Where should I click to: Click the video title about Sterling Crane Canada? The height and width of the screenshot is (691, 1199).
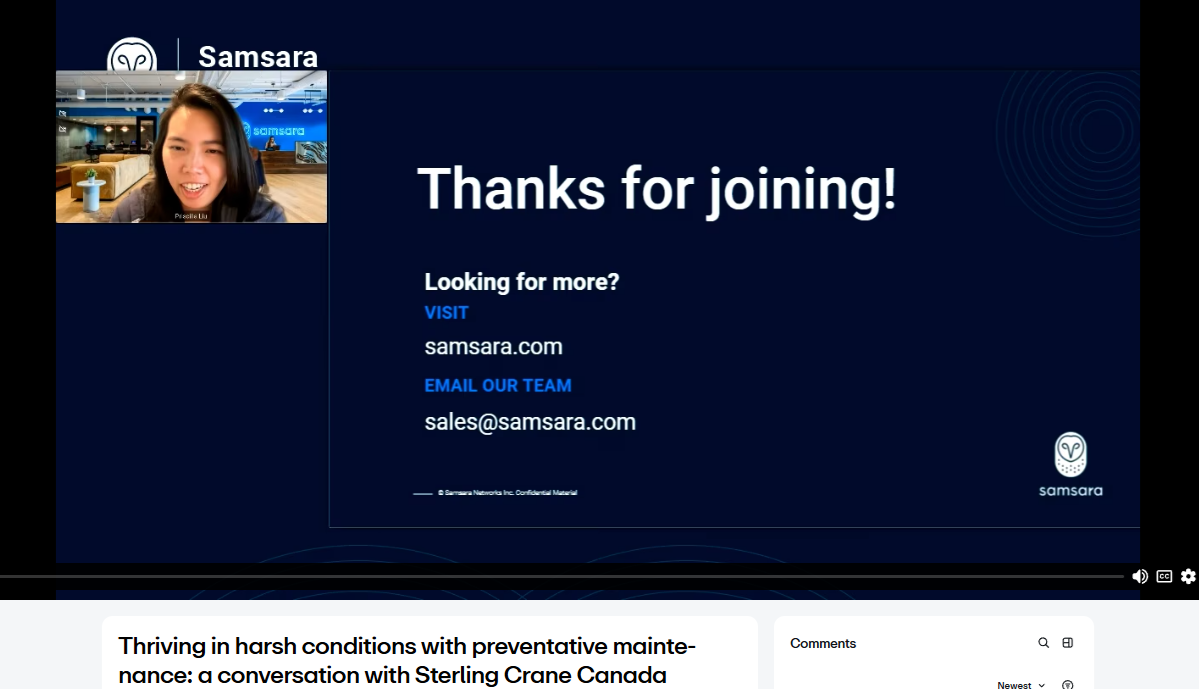[x=406, y=660]
